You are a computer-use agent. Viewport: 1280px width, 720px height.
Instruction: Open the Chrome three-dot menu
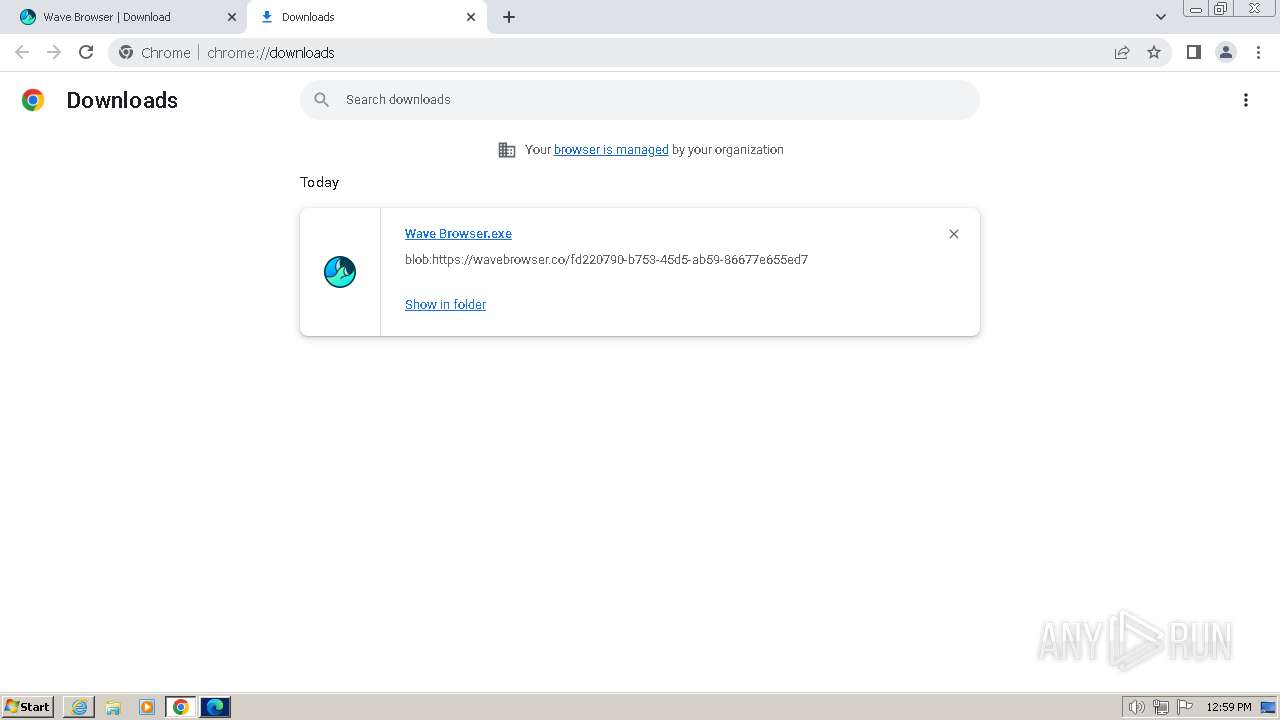(x=1259, y=52)
